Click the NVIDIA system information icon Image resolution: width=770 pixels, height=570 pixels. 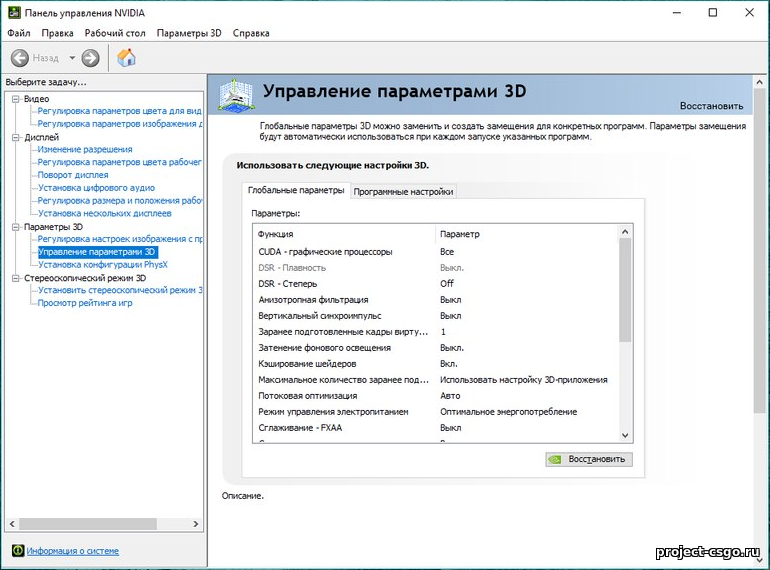click(18, 550)
